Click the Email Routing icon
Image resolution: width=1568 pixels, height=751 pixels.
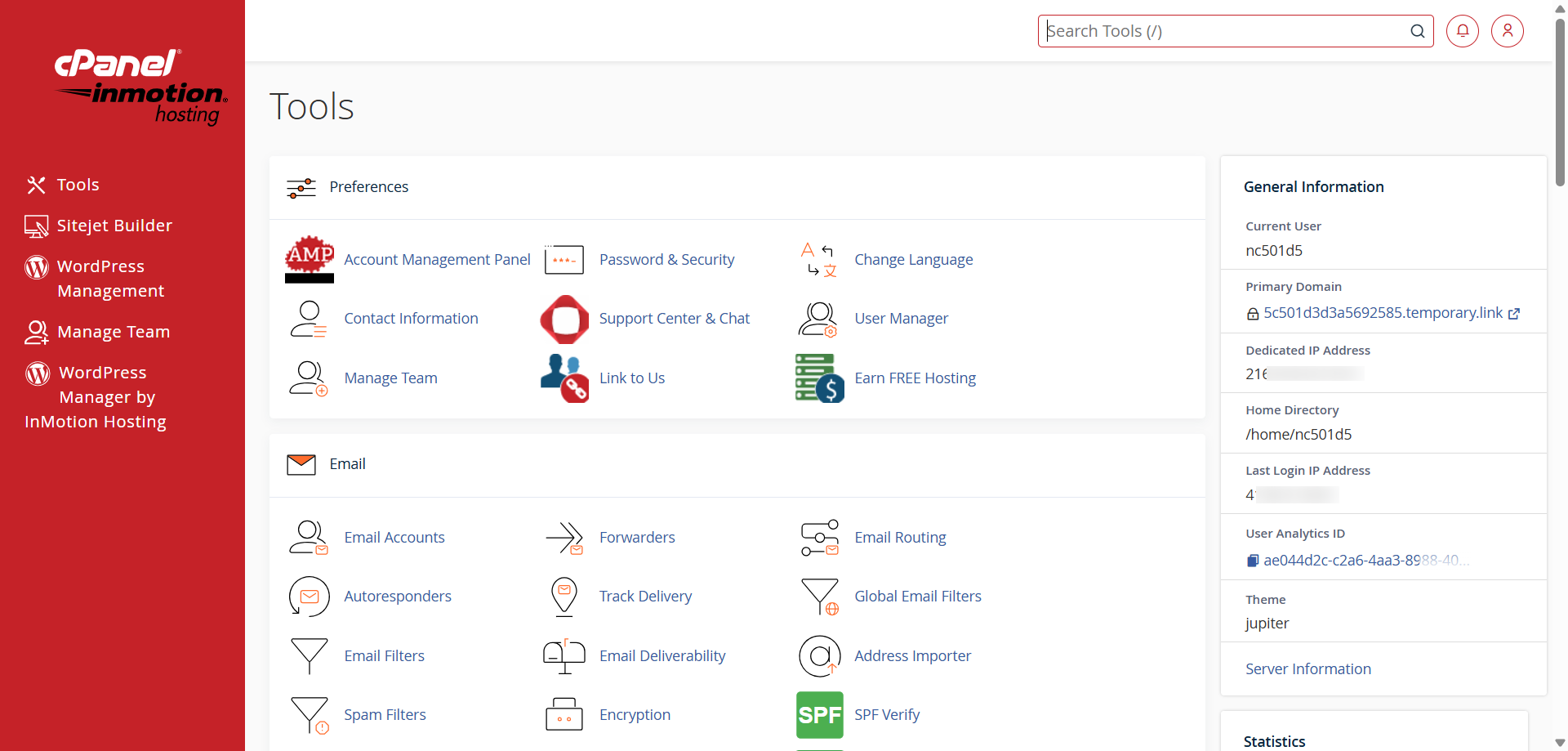point(820,538)
